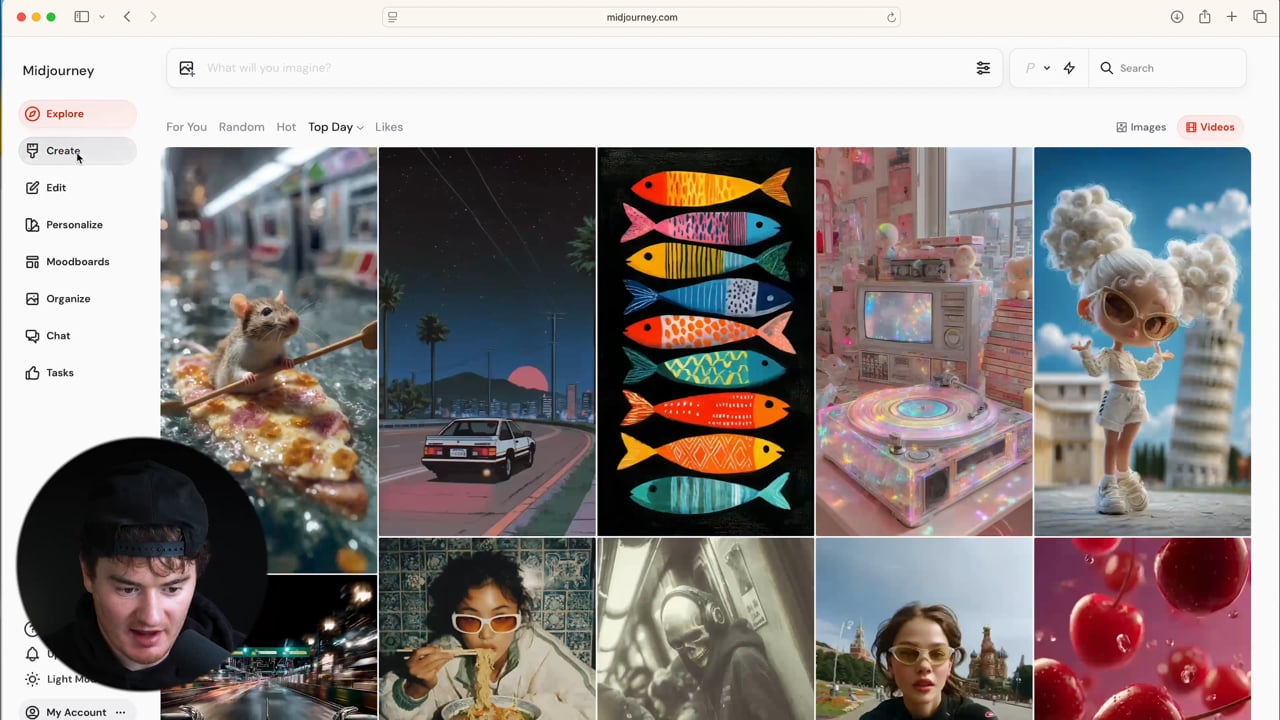Open Safari sidebar options chevron
Screen dimensions: 1280x720
[x=101, y=17]
